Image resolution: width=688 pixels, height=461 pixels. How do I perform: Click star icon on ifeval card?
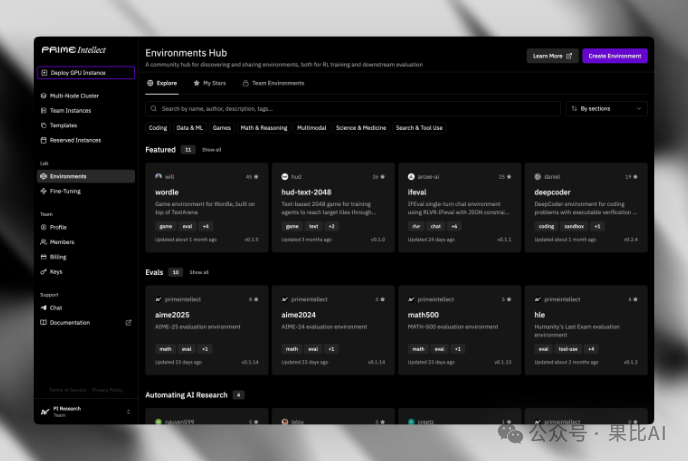click(x=509, y=177)
